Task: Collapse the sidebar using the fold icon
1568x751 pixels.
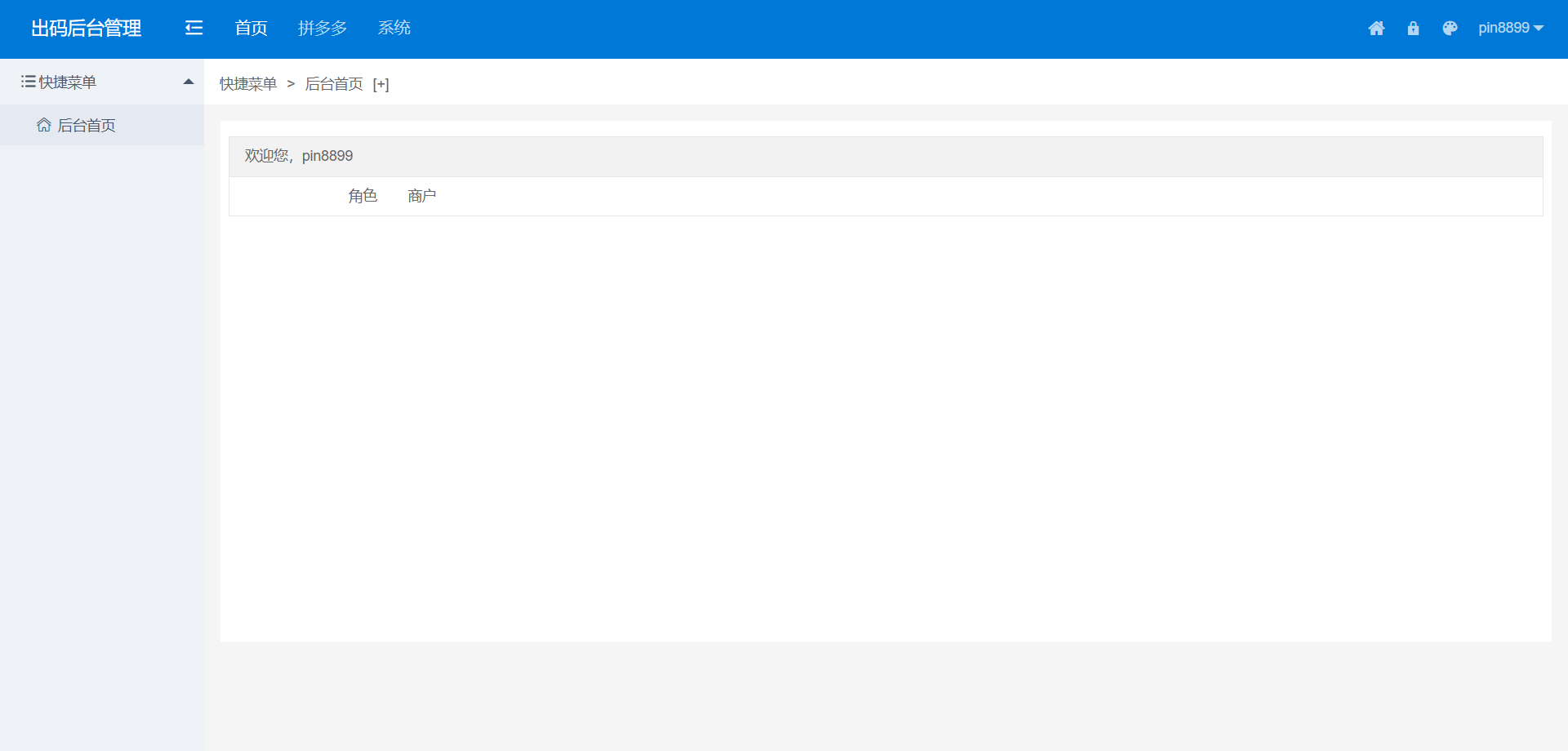Action: 194,29
